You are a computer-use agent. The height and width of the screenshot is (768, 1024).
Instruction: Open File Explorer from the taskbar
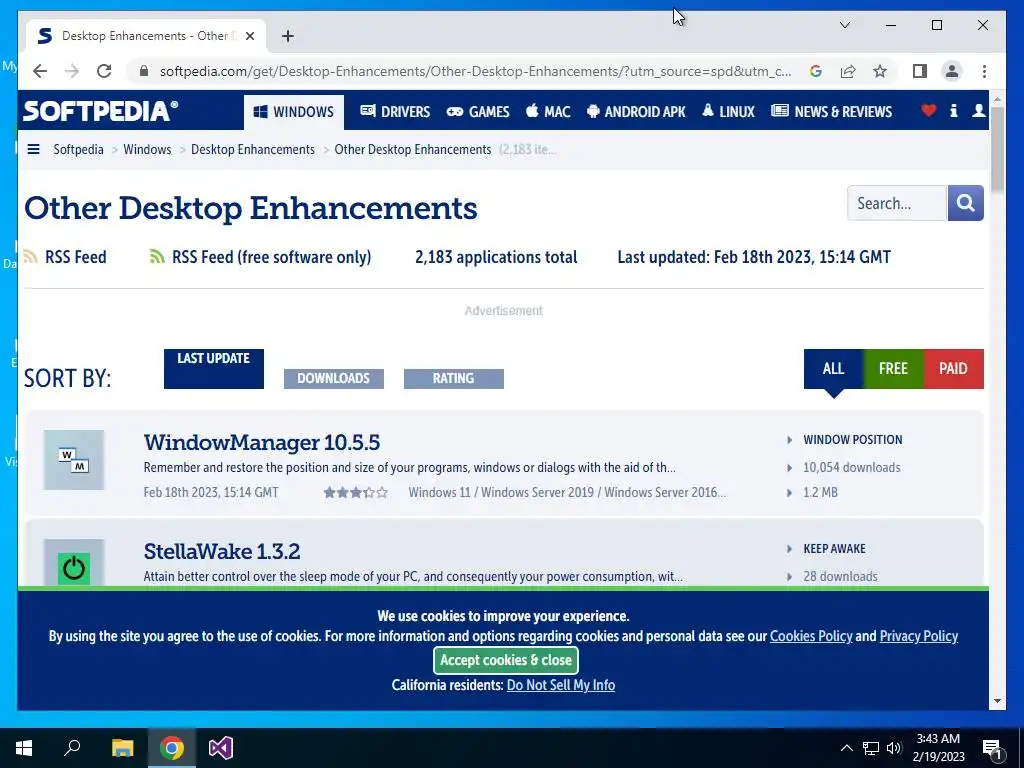coord(122,748)
